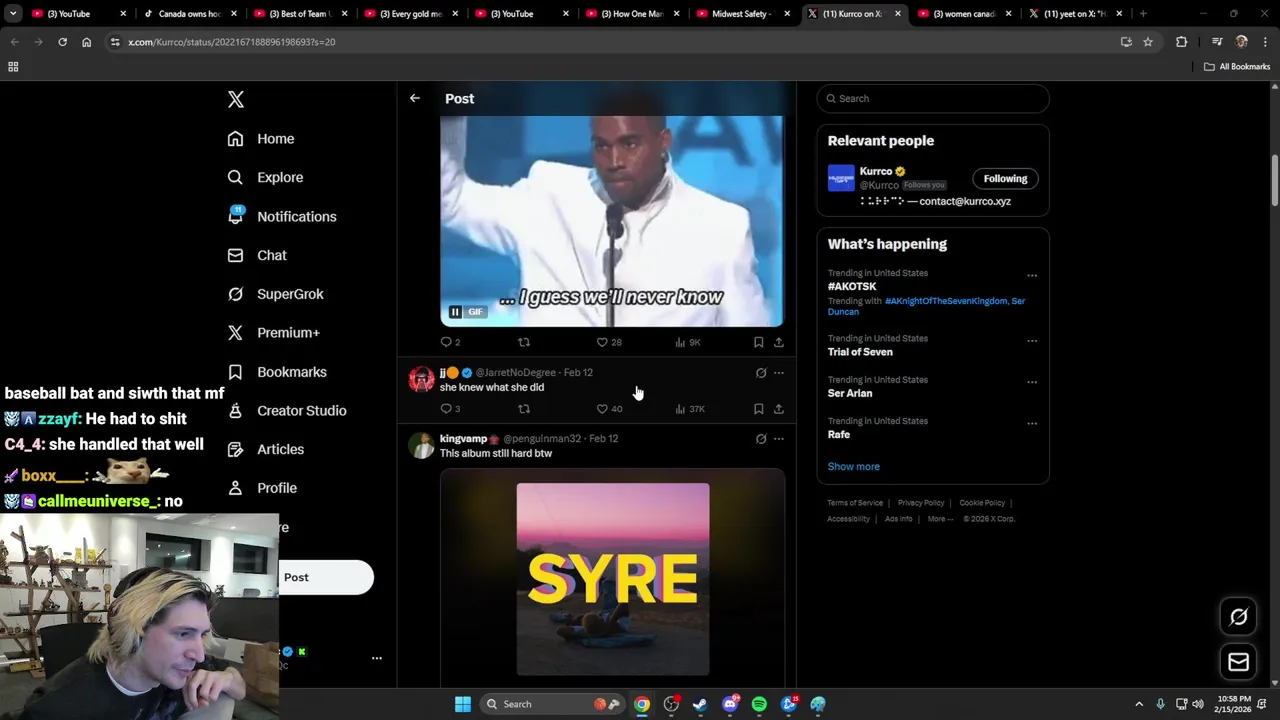The width and height of the screenshot is (1280, 720).
Task: Toggle Following button for Kurrco
Action: click(x=1005, y=179)
